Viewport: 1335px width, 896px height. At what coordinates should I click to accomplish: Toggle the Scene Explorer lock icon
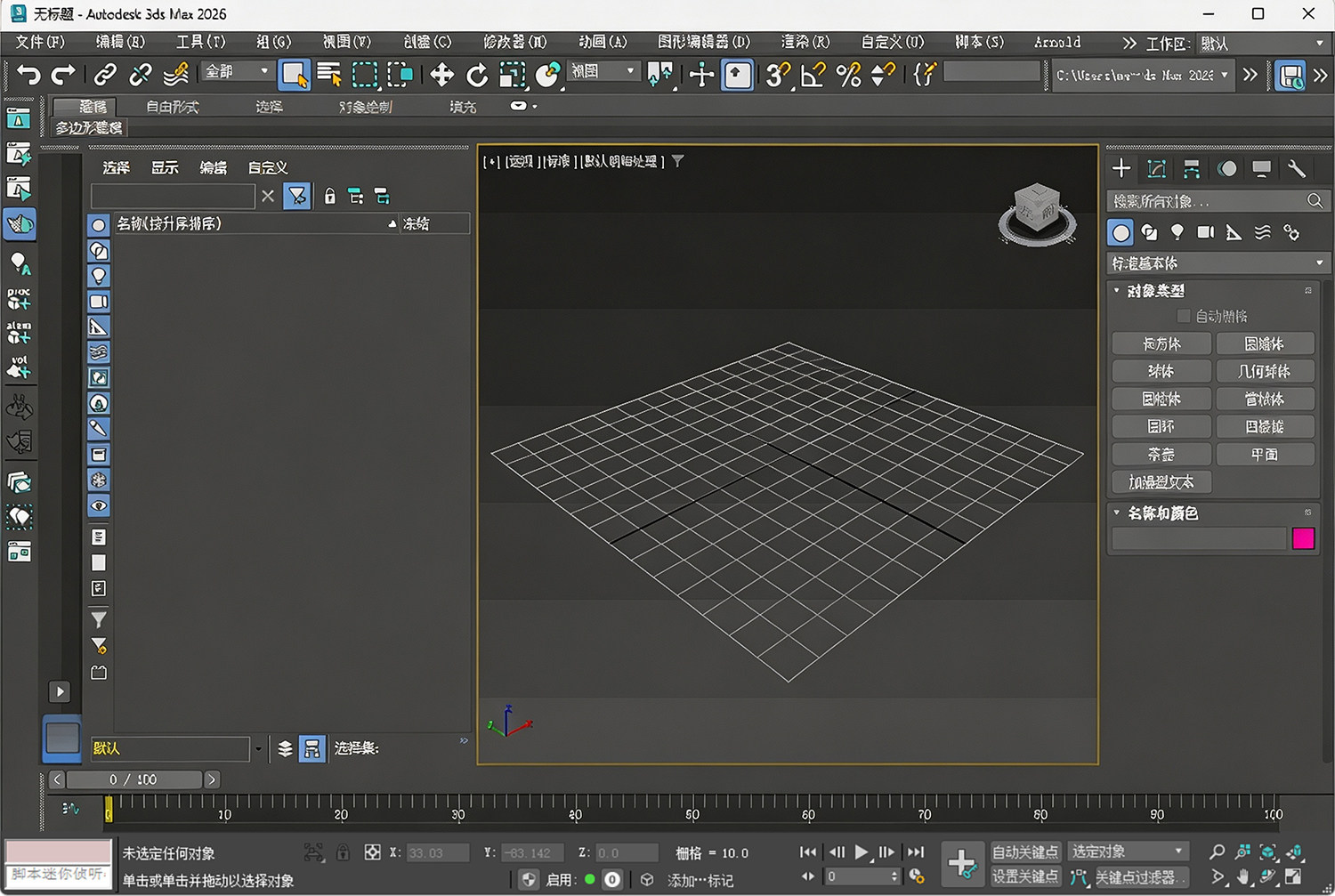point(329,197)
